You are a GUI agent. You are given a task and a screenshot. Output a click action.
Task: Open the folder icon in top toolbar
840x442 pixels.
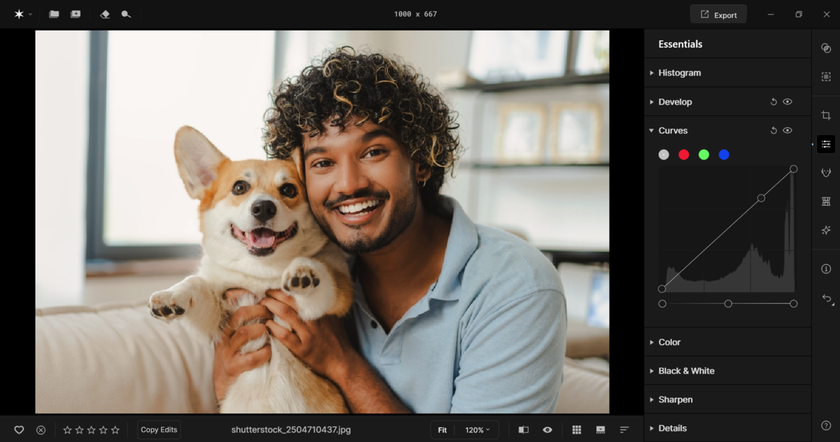(x=54, y=15)
